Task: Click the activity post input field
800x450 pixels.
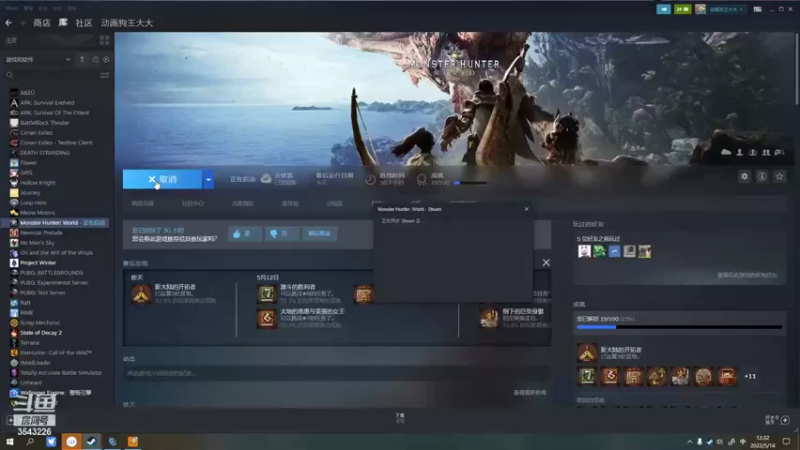Action: tap(337, 373)
